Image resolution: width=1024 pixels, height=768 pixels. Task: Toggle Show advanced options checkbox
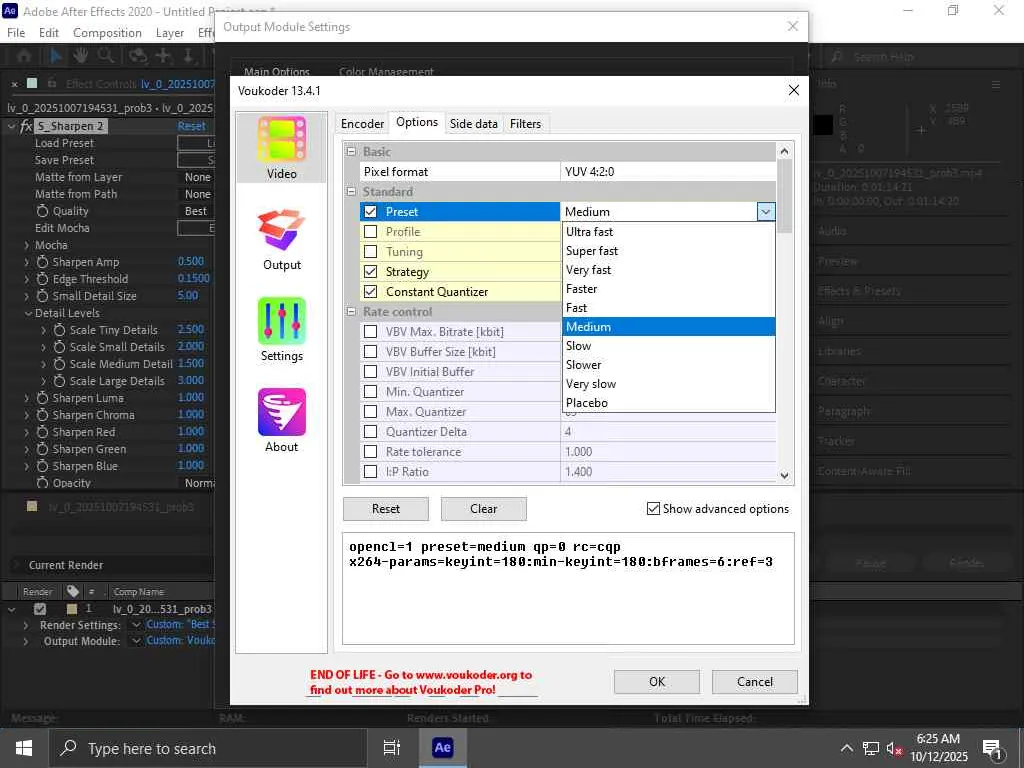click(x=653, y=509)
